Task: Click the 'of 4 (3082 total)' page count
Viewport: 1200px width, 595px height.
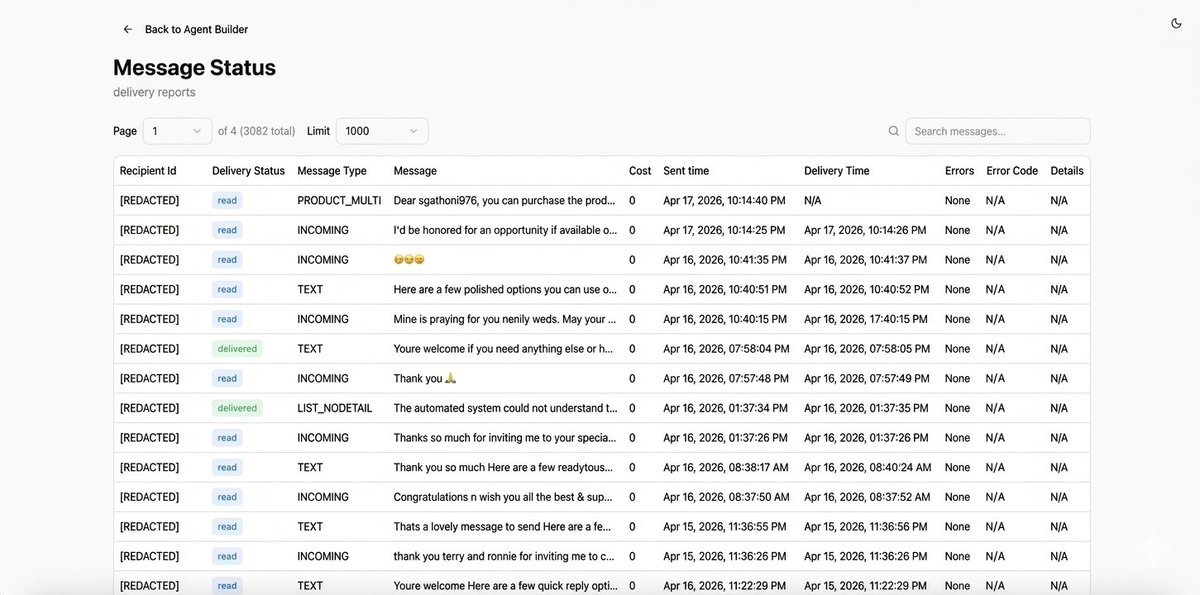Action: (x=257, y=131)
